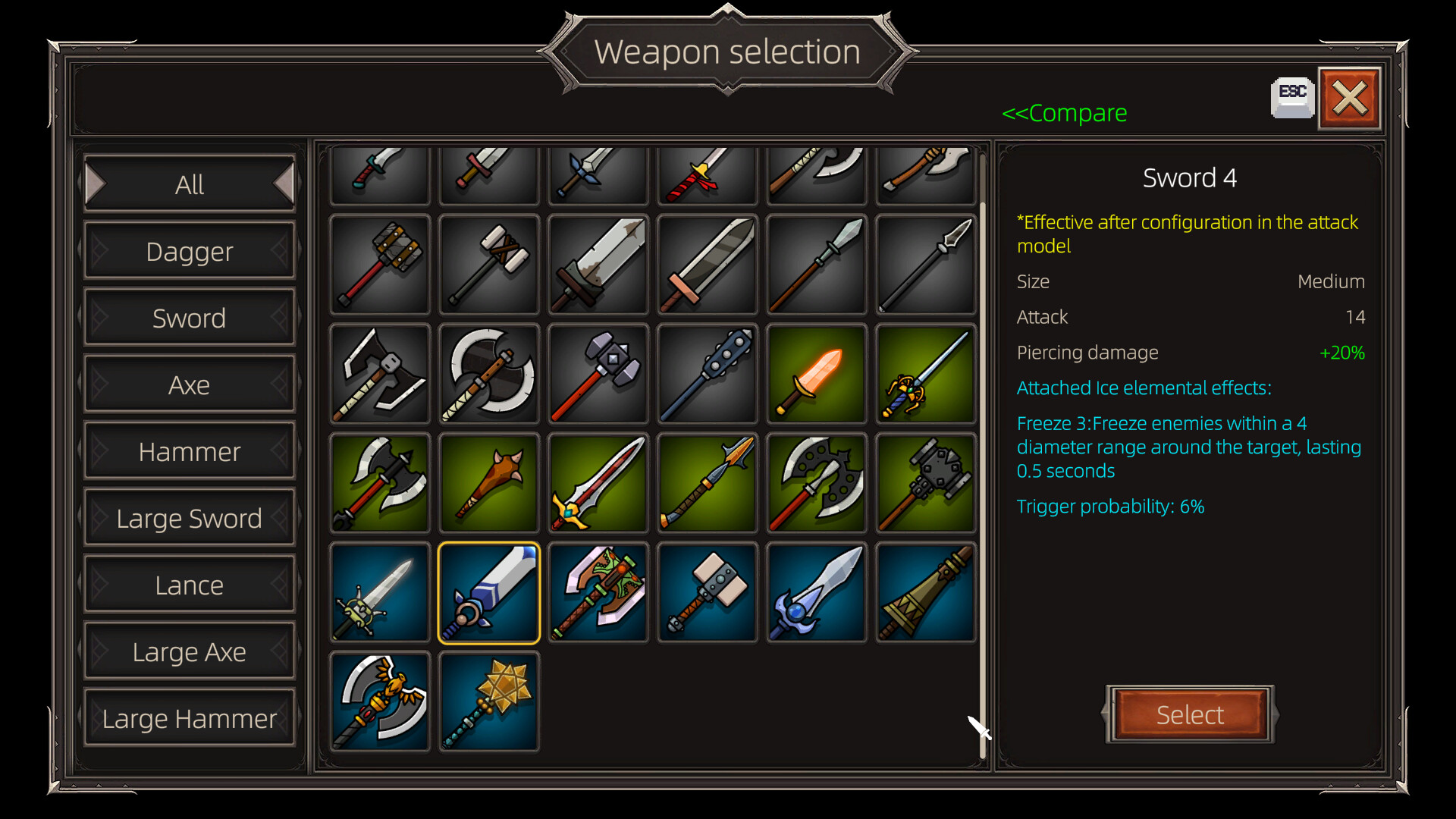Choose the wide rusty cleaver sword icon
1456x819 pixels.
pos(598,265)
